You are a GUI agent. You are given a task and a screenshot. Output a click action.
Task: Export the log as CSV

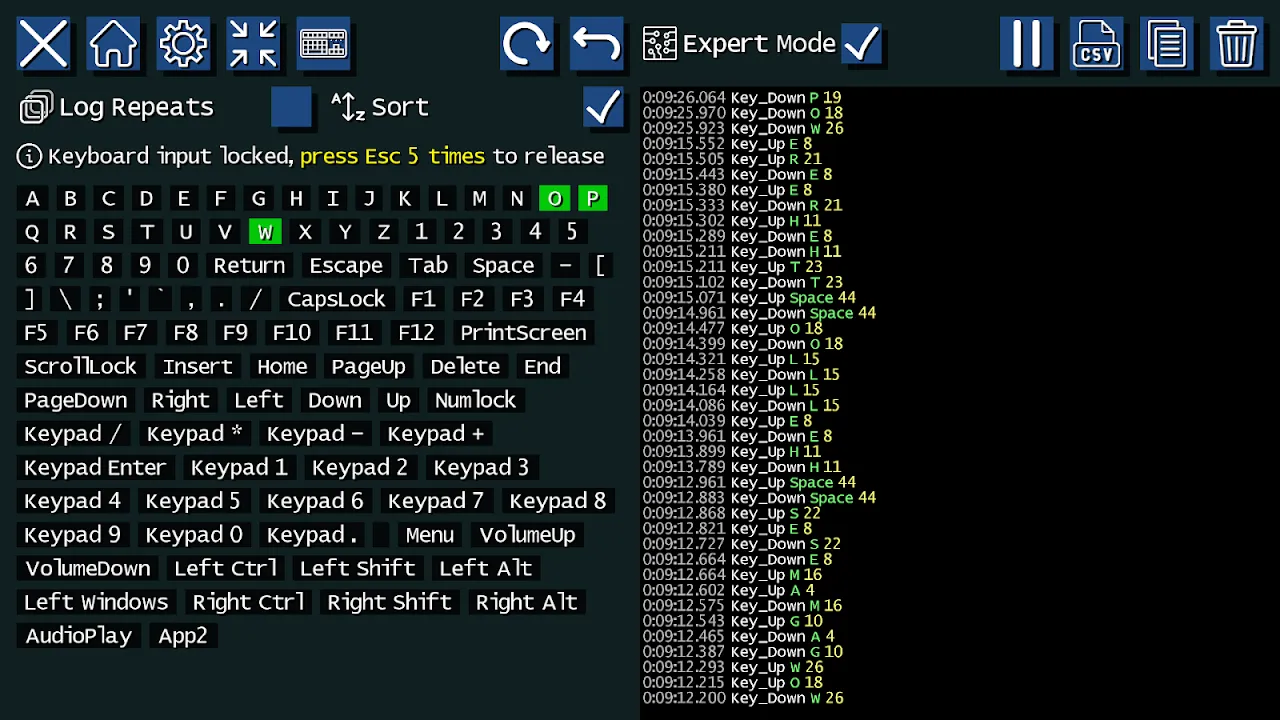pyautogui.click(x=1097, y=44)
